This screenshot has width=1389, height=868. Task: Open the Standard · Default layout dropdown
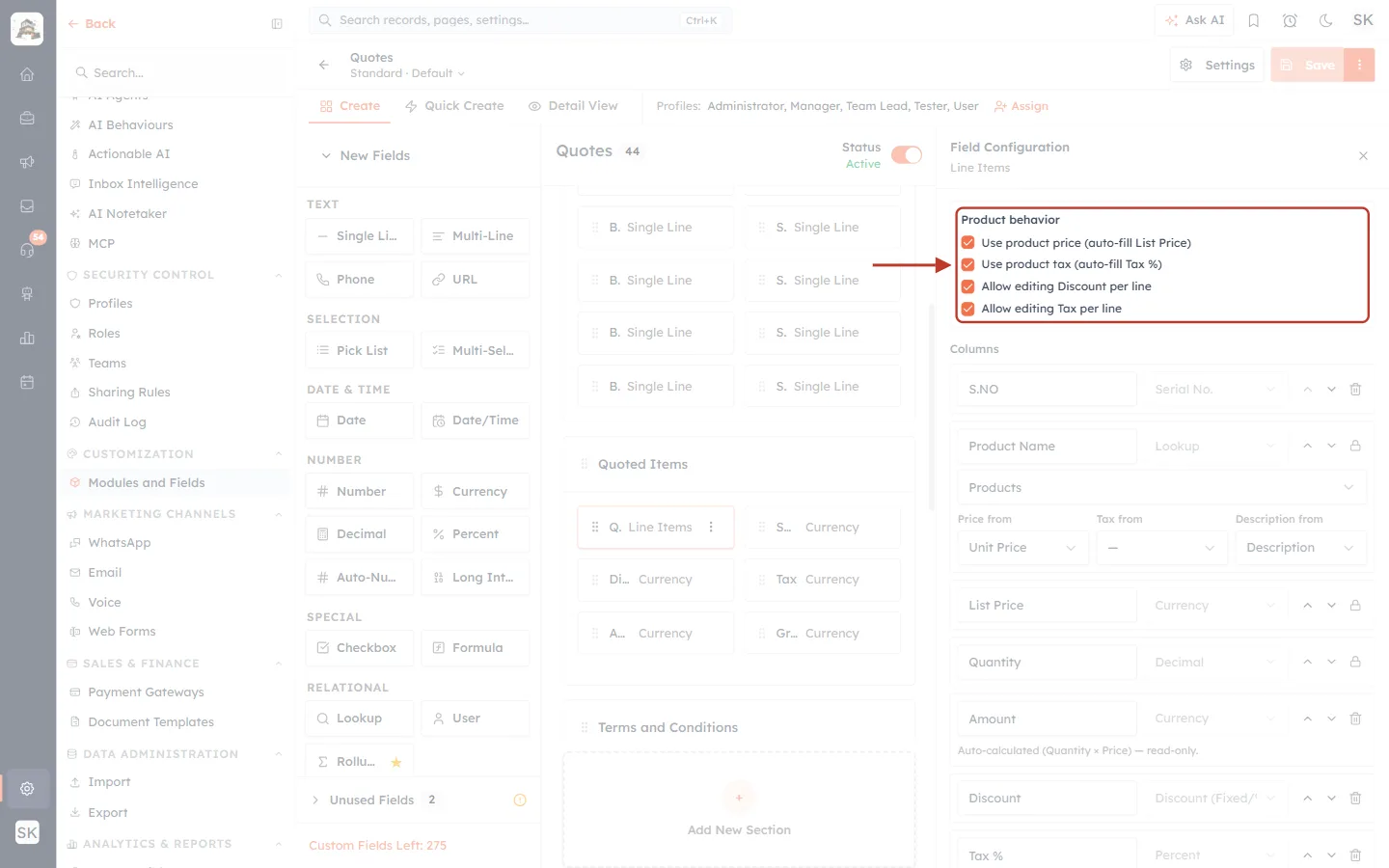tap(407, 73)
